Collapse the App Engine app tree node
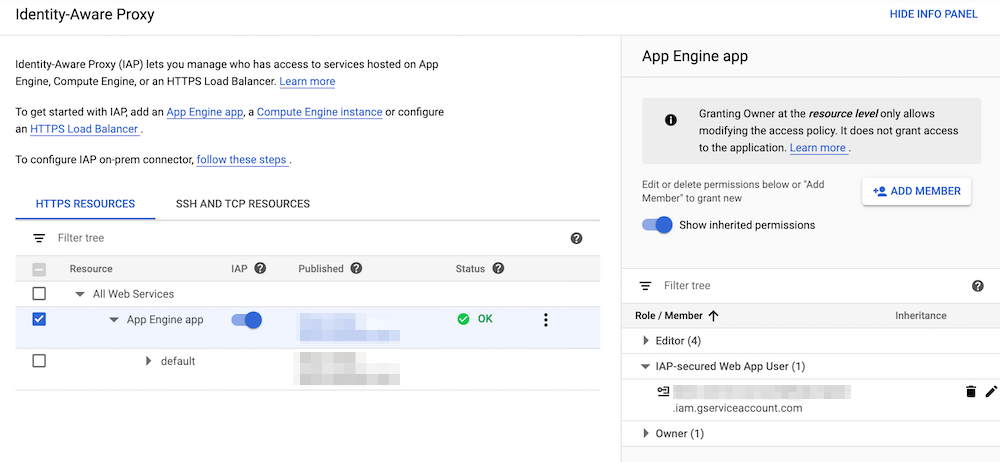 (x=114, y=320)
